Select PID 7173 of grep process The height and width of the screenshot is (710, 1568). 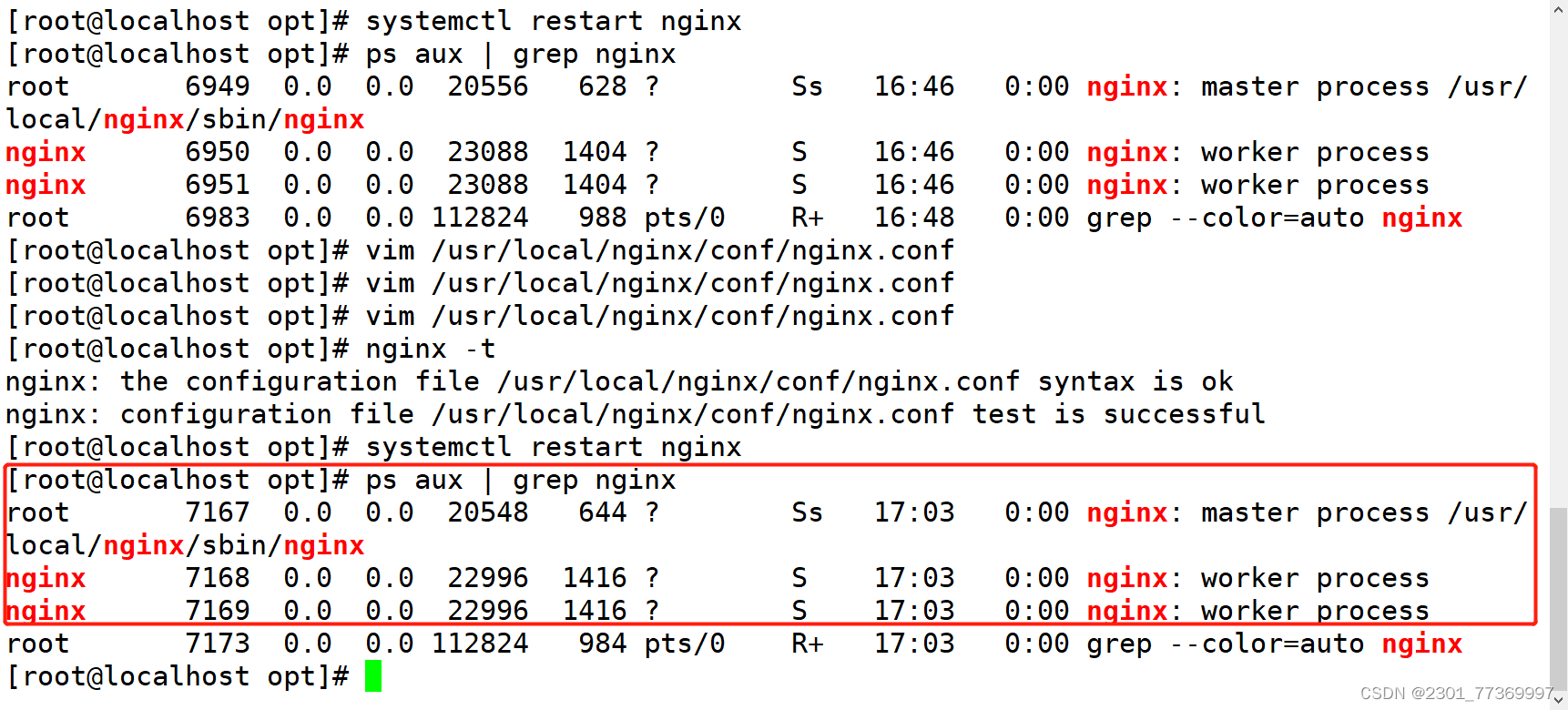click(x=218, y=644)
